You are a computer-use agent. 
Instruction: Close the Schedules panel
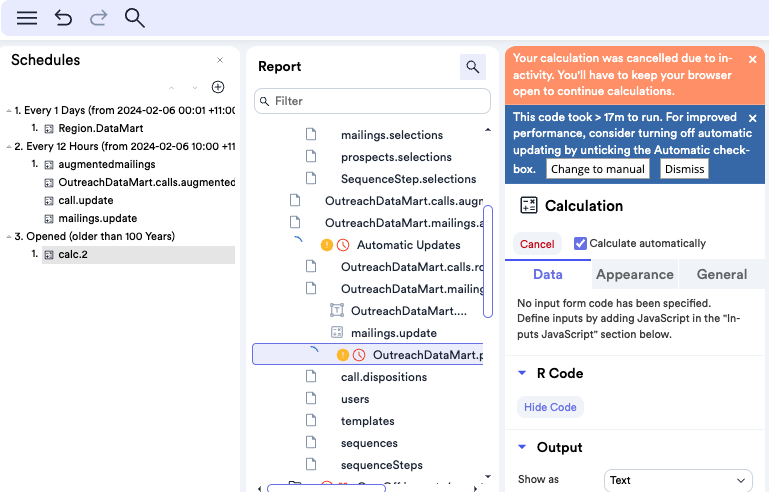click(x=220, y=60)
